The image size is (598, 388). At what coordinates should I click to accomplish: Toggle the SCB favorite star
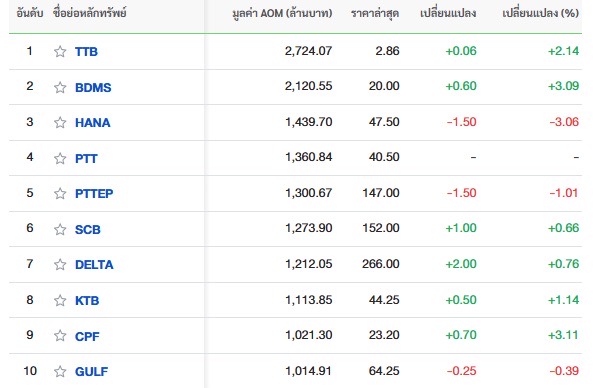[x=60, y=229]
